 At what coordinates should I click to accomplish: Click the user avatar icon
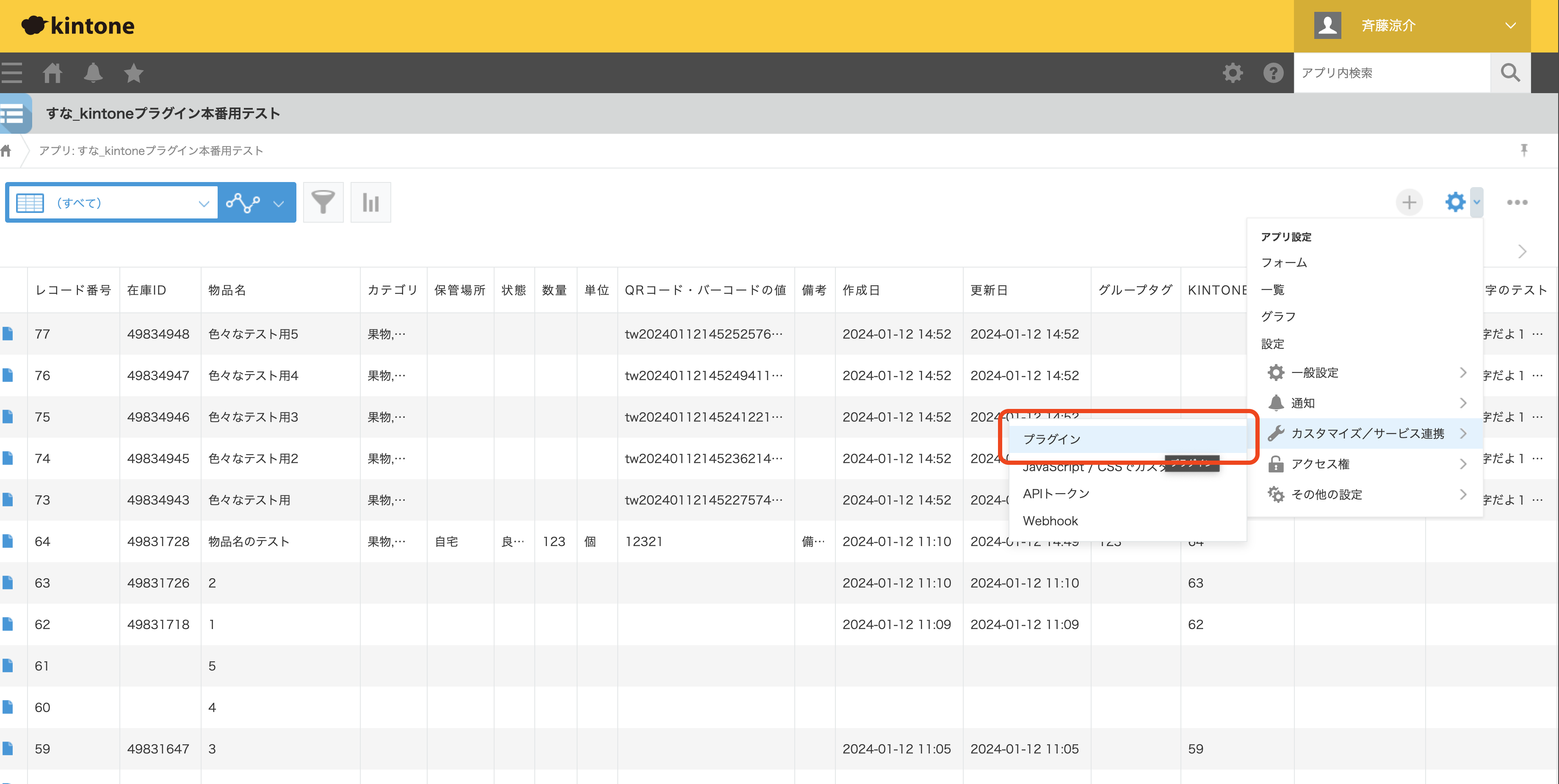coord(1328,25)
